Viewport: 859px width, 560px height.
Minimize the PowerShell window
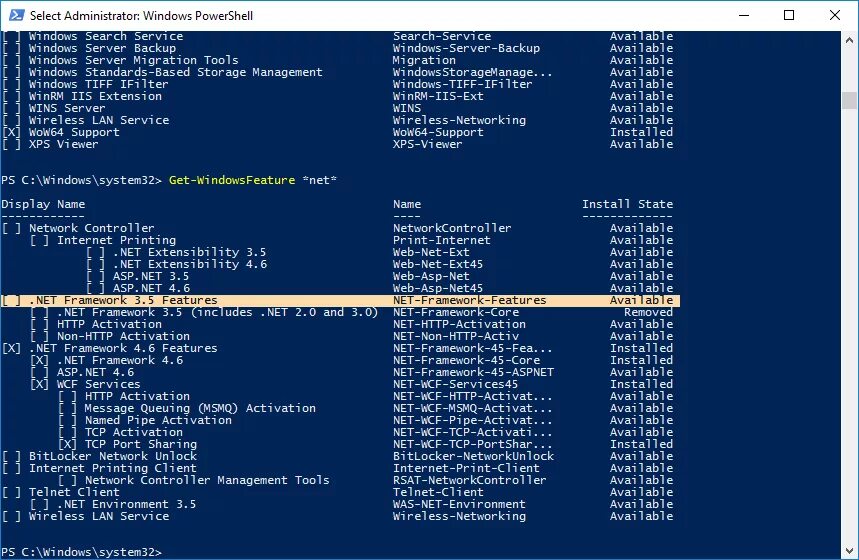[x=744, y=15]
